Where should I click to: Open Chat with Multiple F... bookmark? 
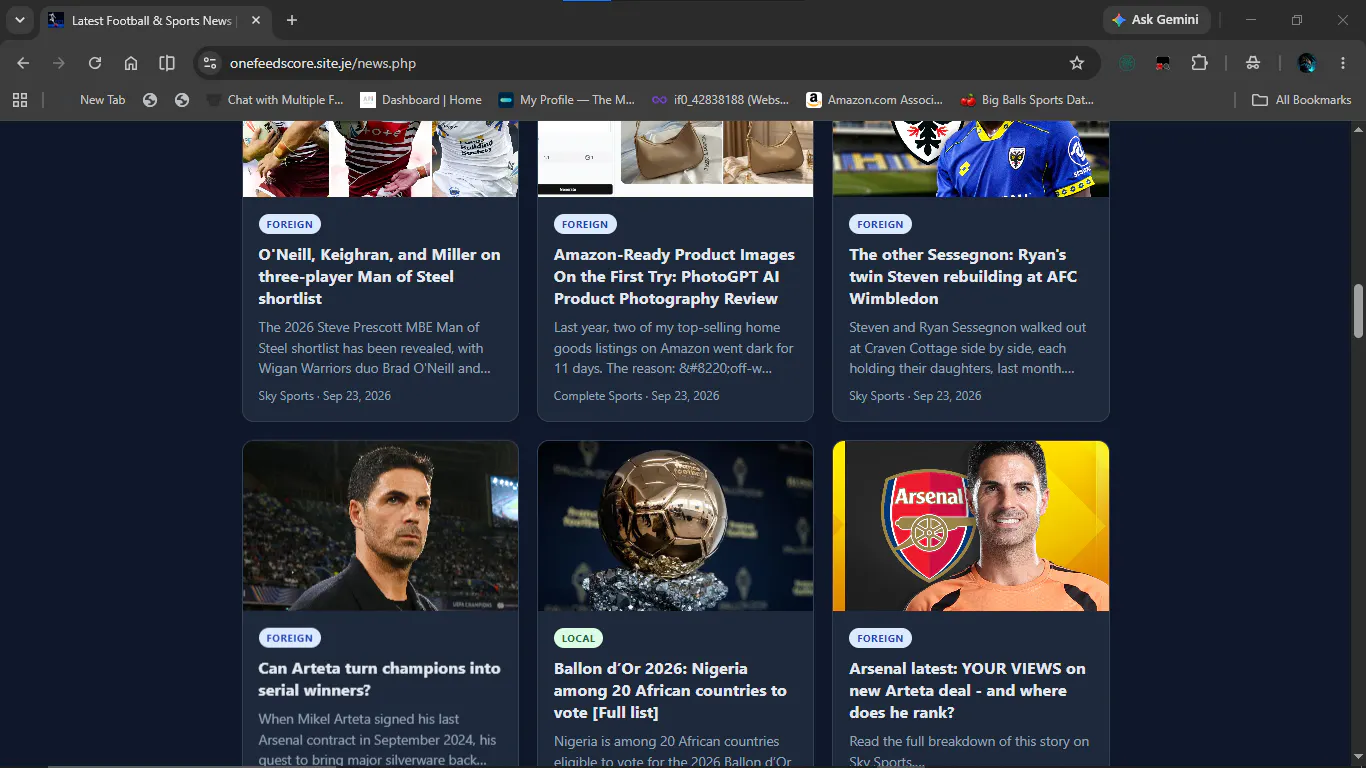275,100
